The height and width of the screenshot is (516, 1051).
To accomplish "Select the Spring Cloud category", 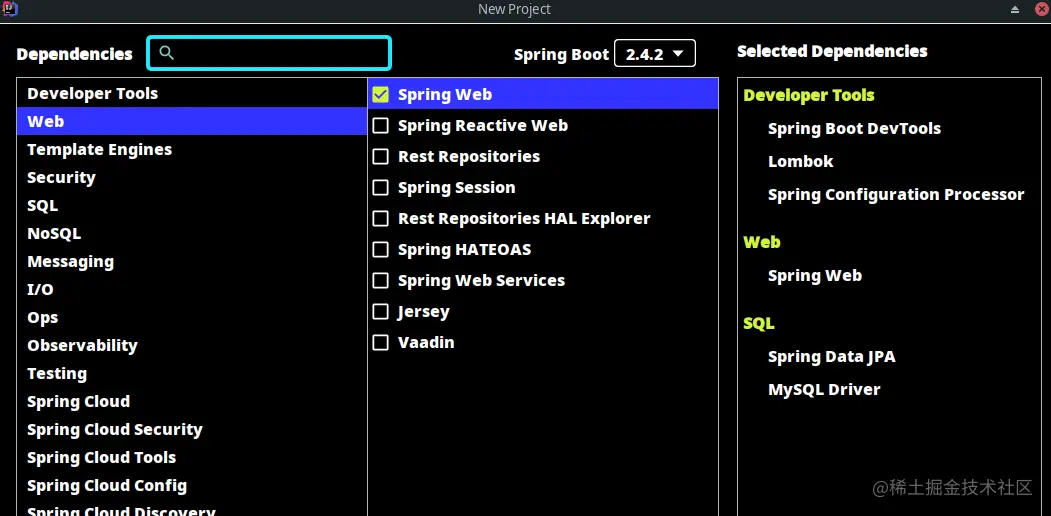I will 192,401.
